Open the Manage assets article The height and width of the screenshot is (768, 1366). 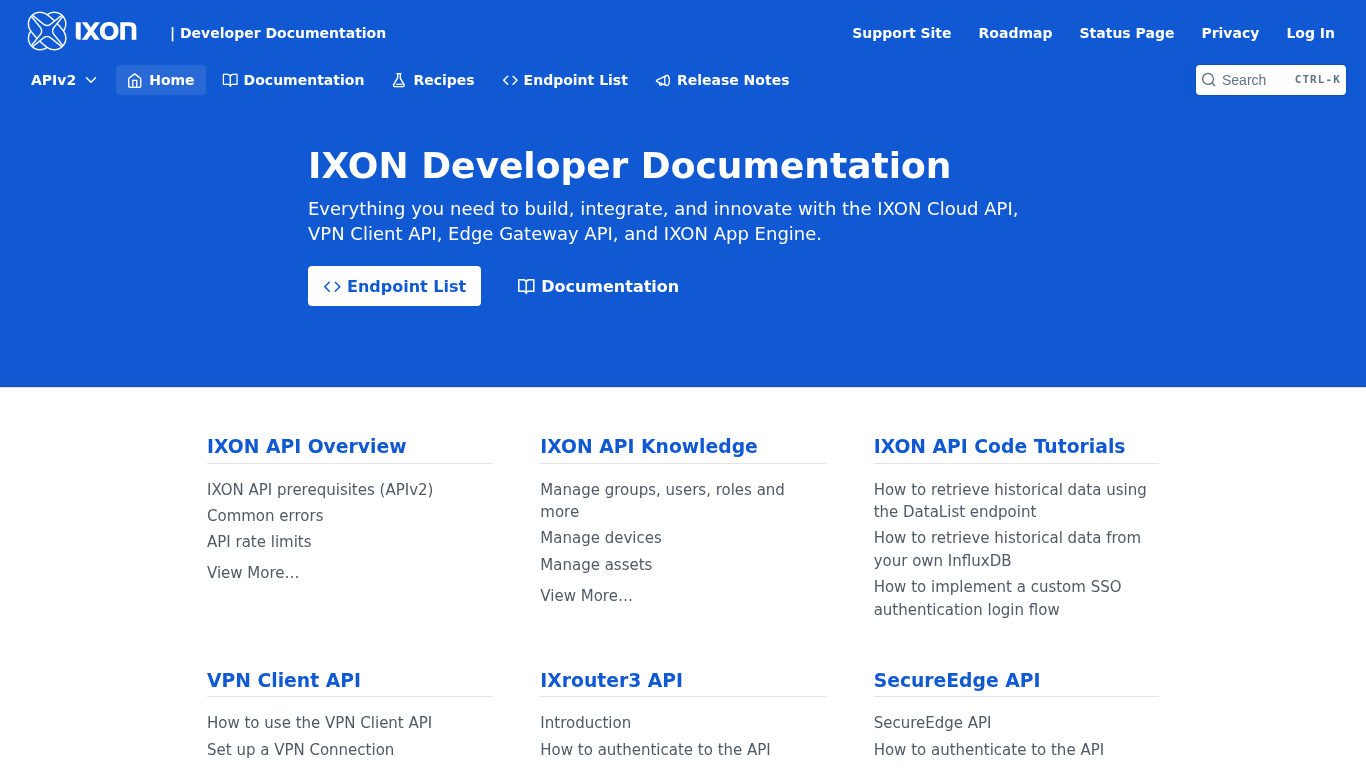pos(596,565)
